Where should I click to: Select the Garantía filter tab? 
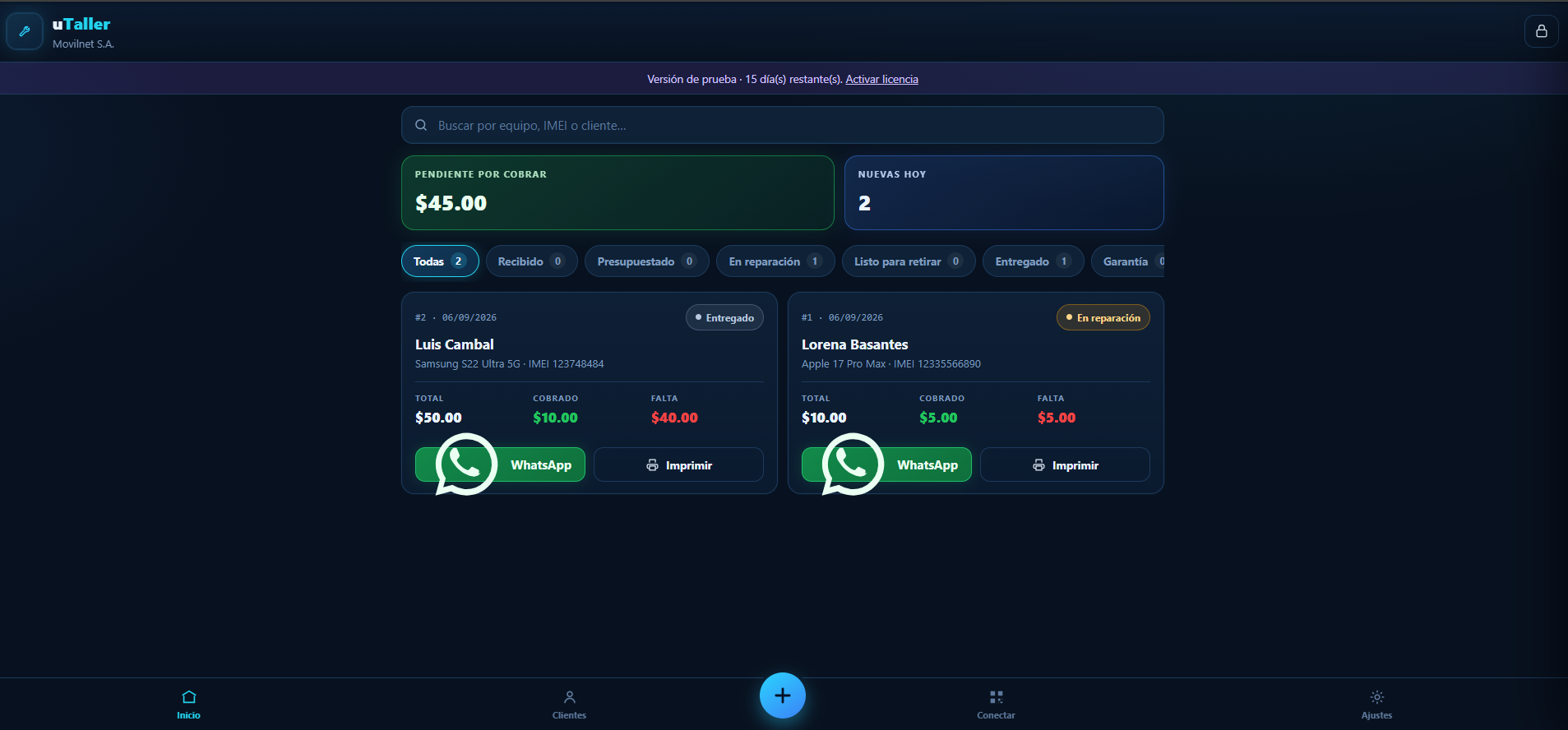click(1128, 261)
